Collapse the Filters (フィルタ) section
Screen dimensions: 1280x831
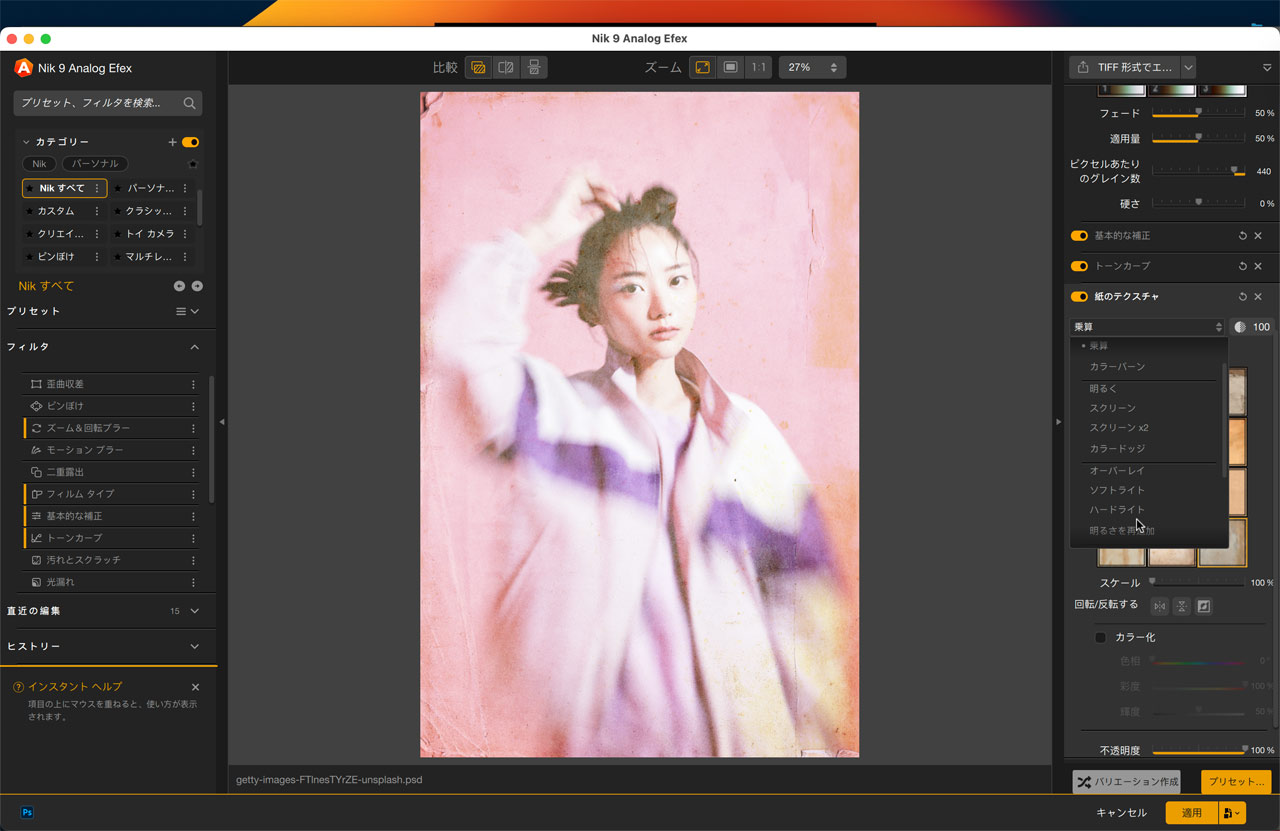coord(195,347)
